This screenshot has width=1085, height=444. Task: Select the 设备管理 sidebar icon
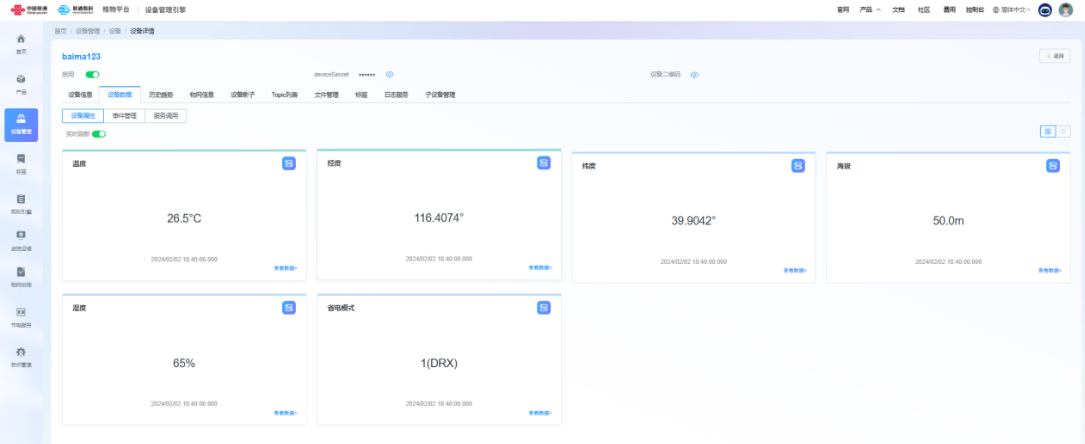coord(21,120)
